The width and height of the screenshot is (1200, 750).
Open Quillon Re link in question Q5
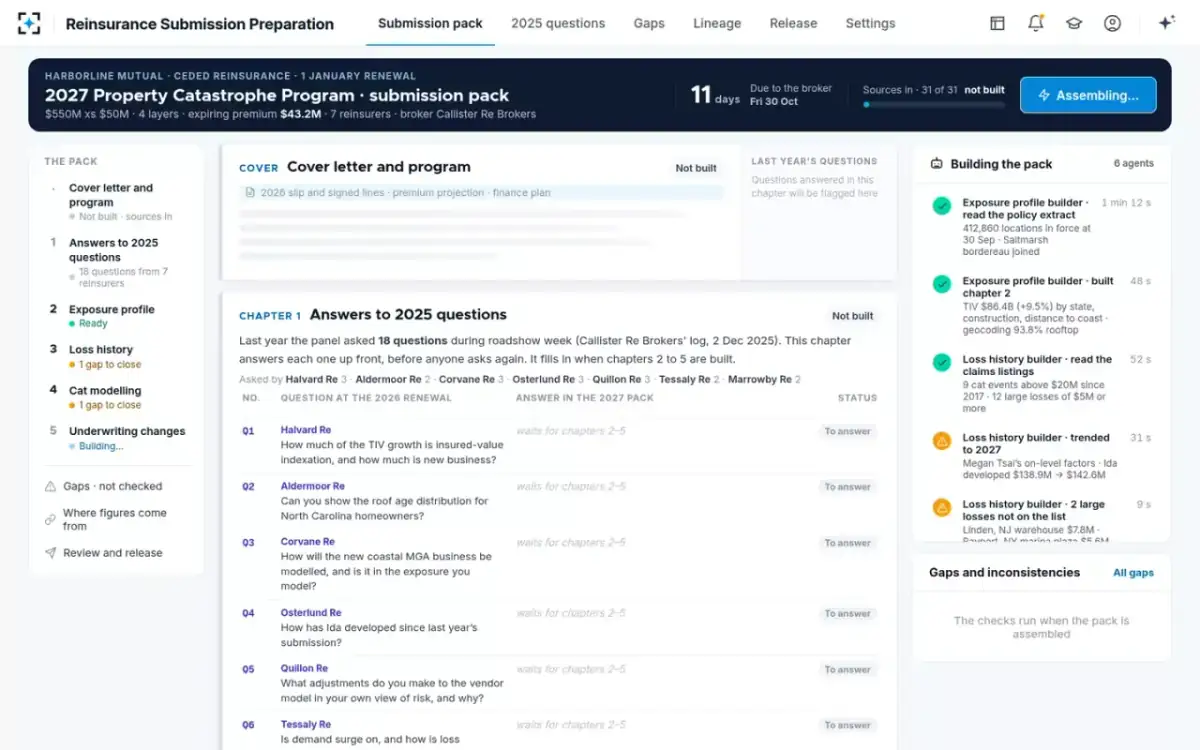point(305,668)
